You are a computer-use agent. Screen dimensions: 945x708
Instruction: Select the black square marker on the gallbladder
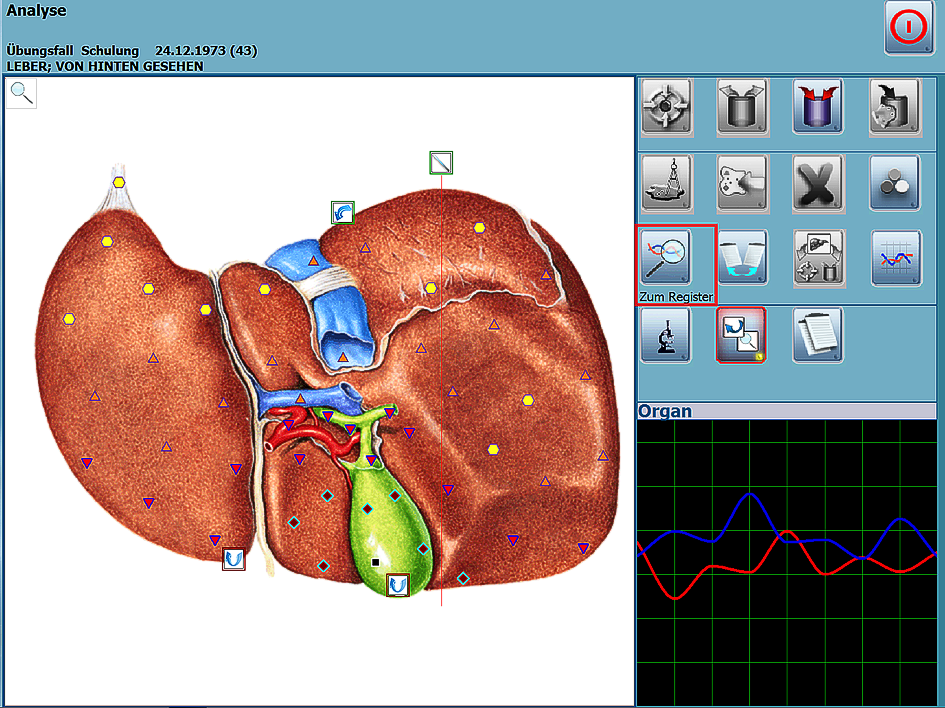(375, 562)
